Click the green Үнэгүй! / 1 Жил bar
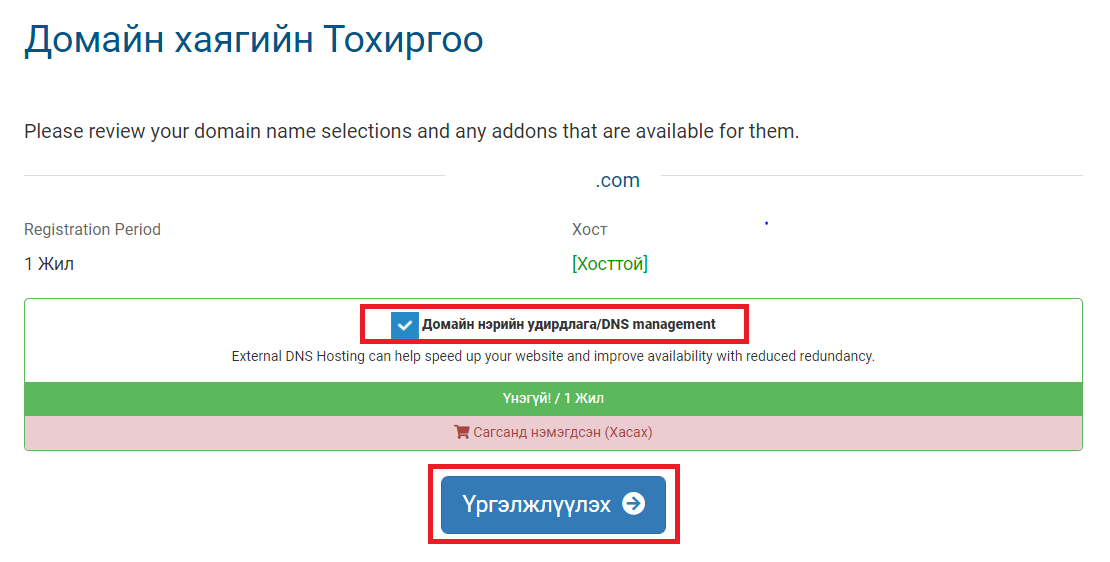Image resolution: width=1110 pixels, height=562 pixels. pyautogui.click(x=554, y=398)
